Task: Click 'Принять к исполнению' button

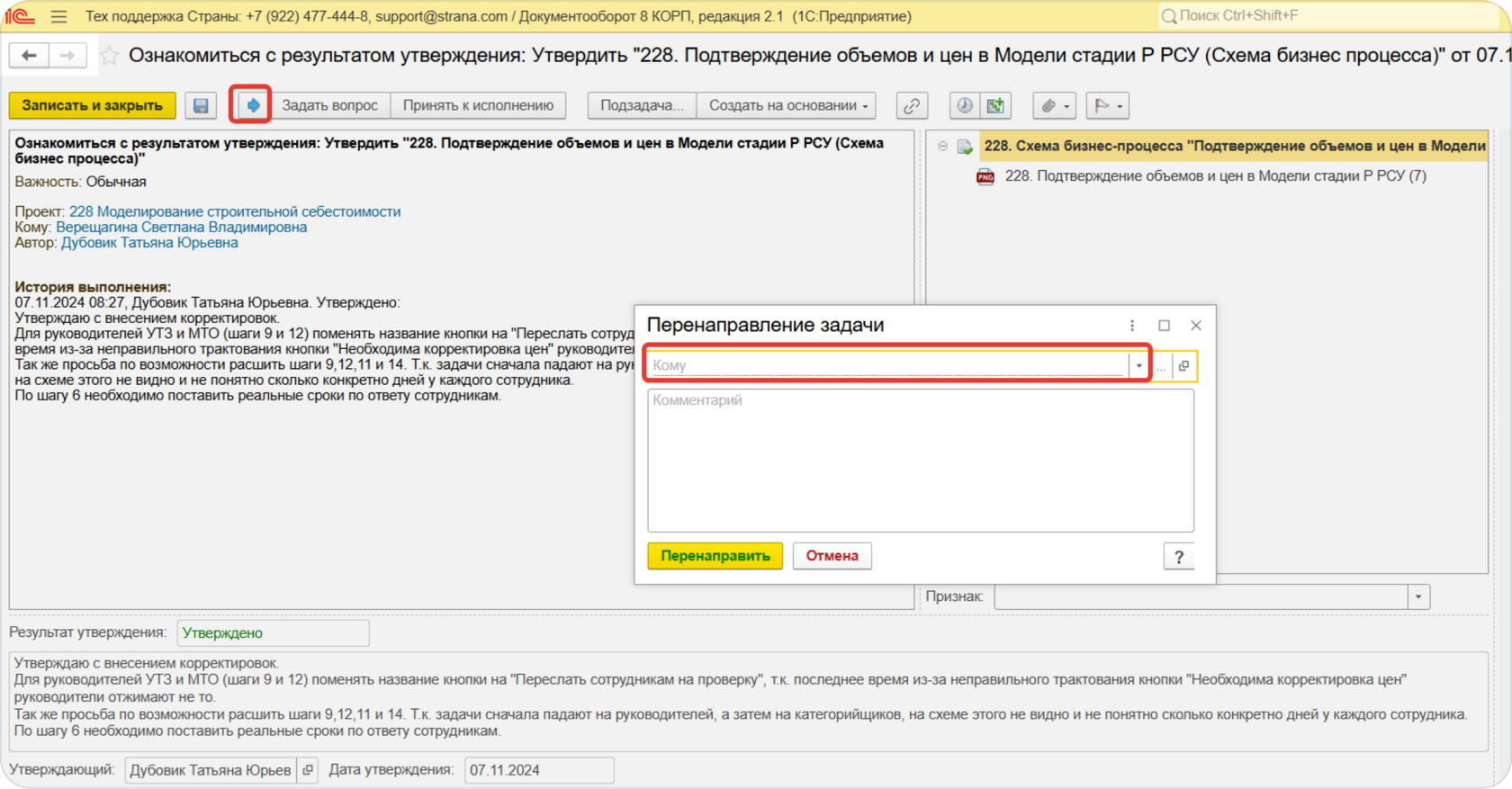Action: pos(478,106)
